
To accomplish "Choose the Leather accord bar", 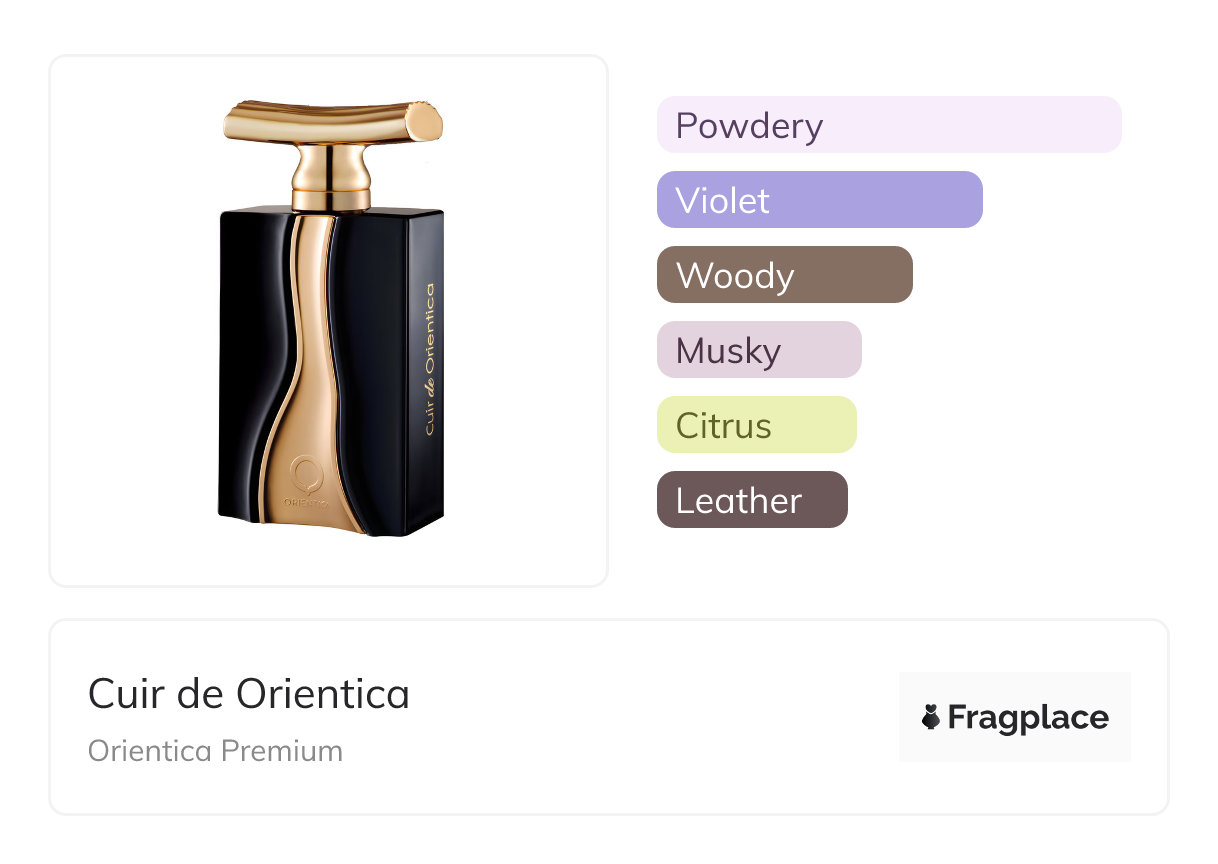I will tap(751, 500).
